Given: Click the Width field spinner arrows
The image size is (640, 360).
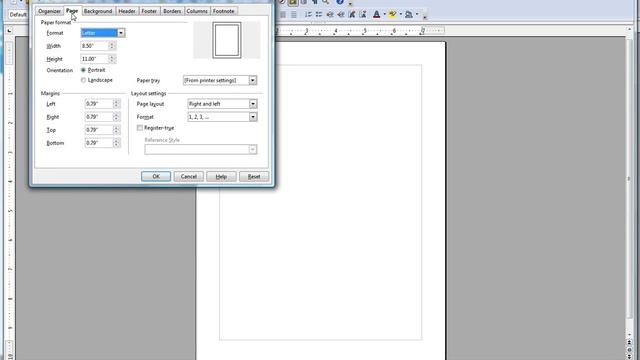Looking at the screenshot, I should [112, 46].
